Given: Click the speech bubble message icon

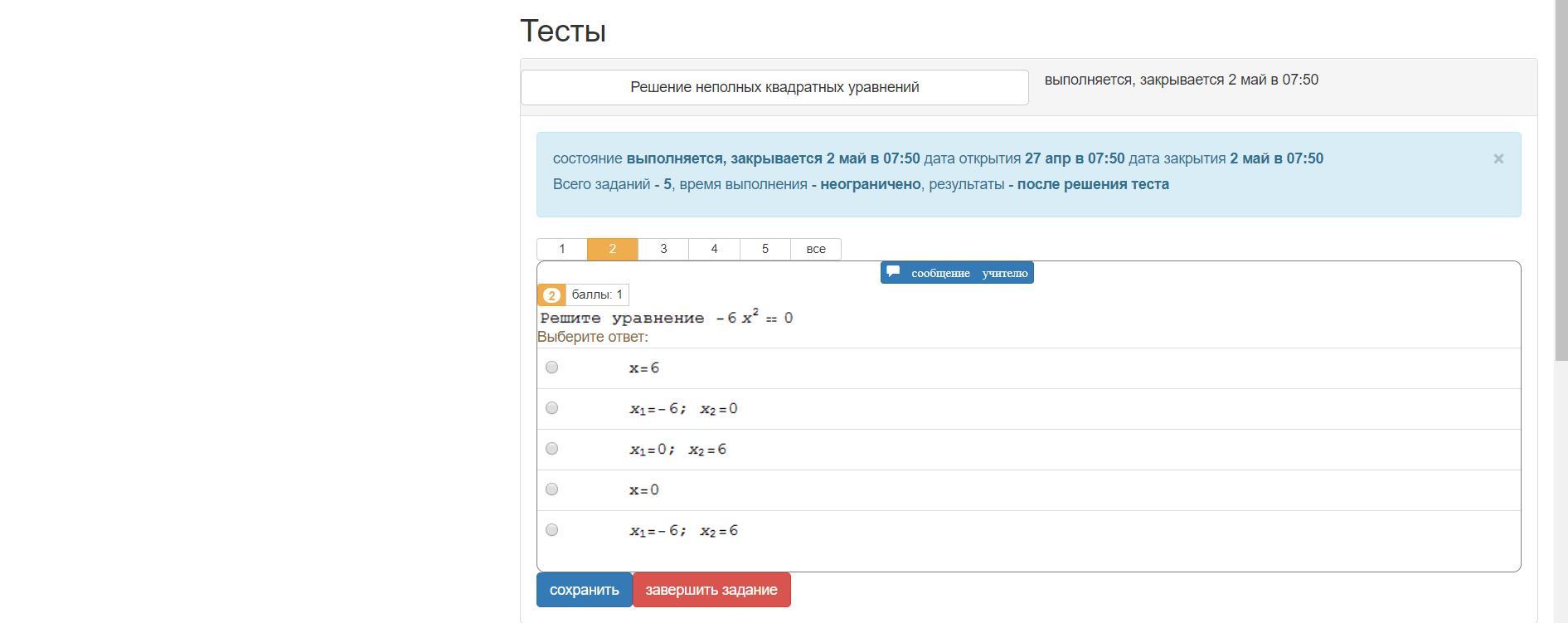Looking at the screenshot, I should click(893, 271).
